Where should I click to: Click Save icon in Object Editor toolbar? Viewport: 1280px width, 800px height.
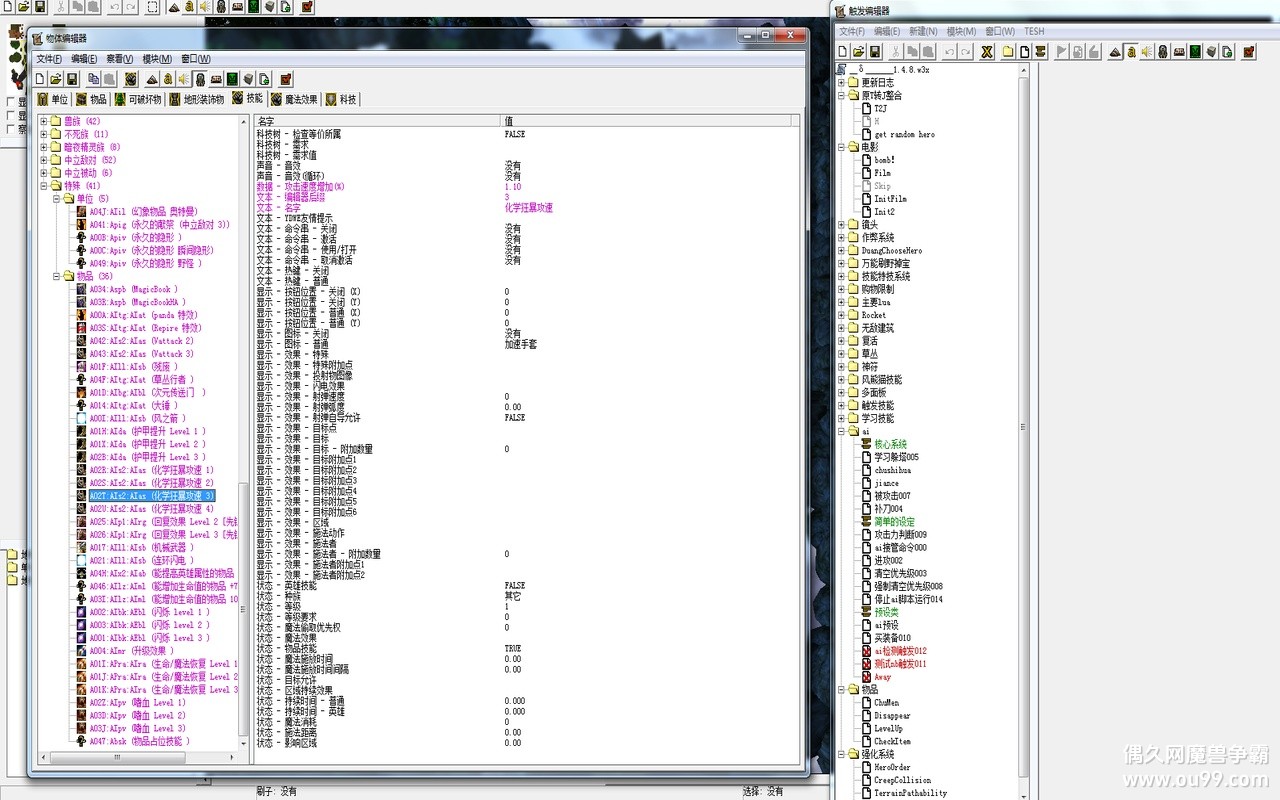tap(72, 79)
